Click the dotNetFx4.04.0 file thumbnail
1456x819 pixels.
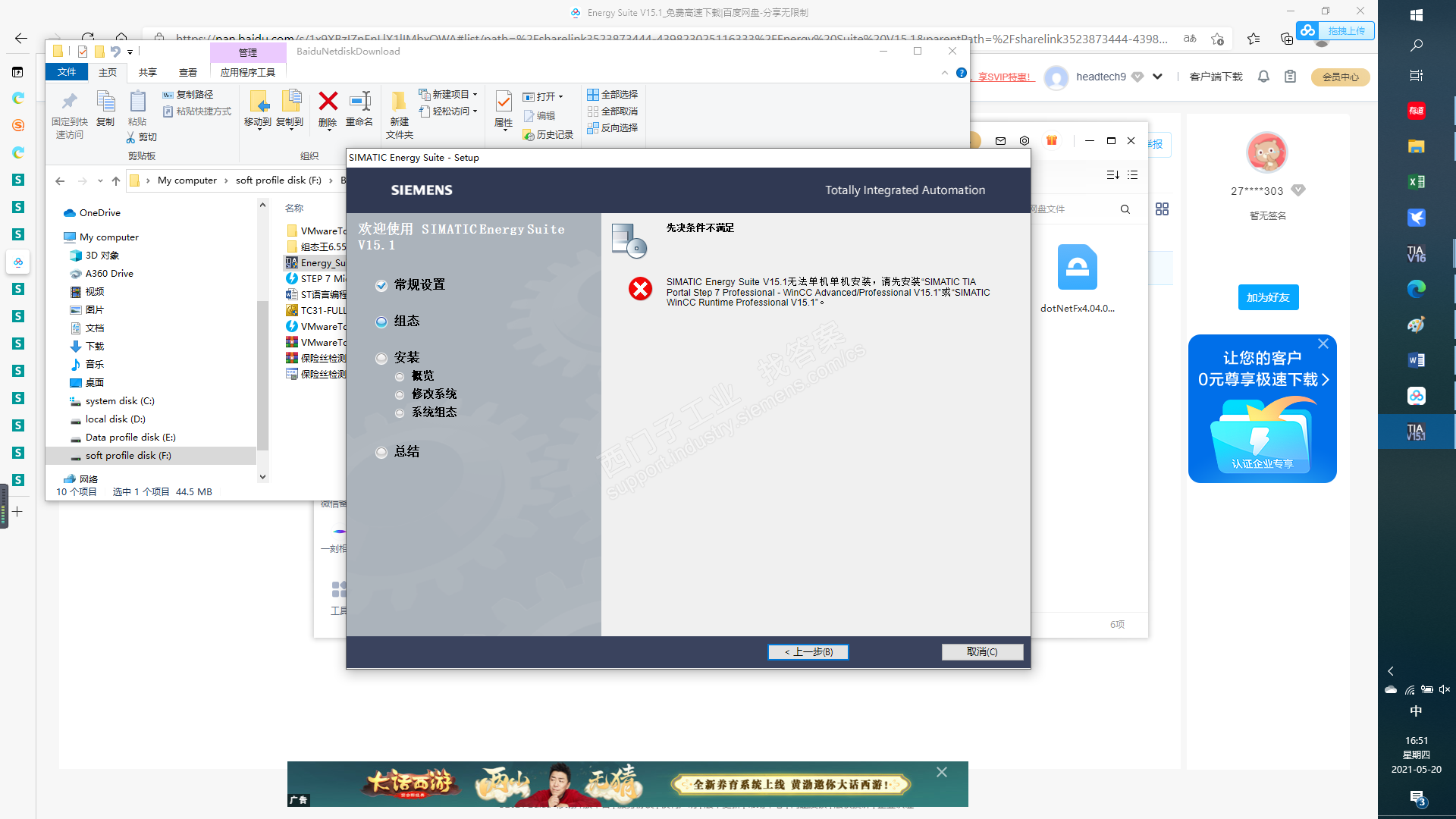1077,268
